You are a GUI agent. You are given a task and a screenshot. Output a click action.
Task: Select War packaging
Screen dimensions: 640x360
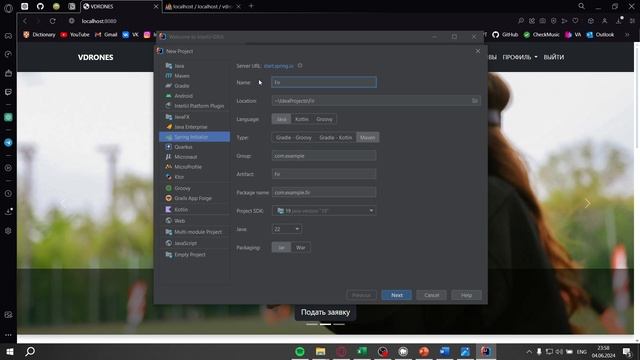click(301, 247)
